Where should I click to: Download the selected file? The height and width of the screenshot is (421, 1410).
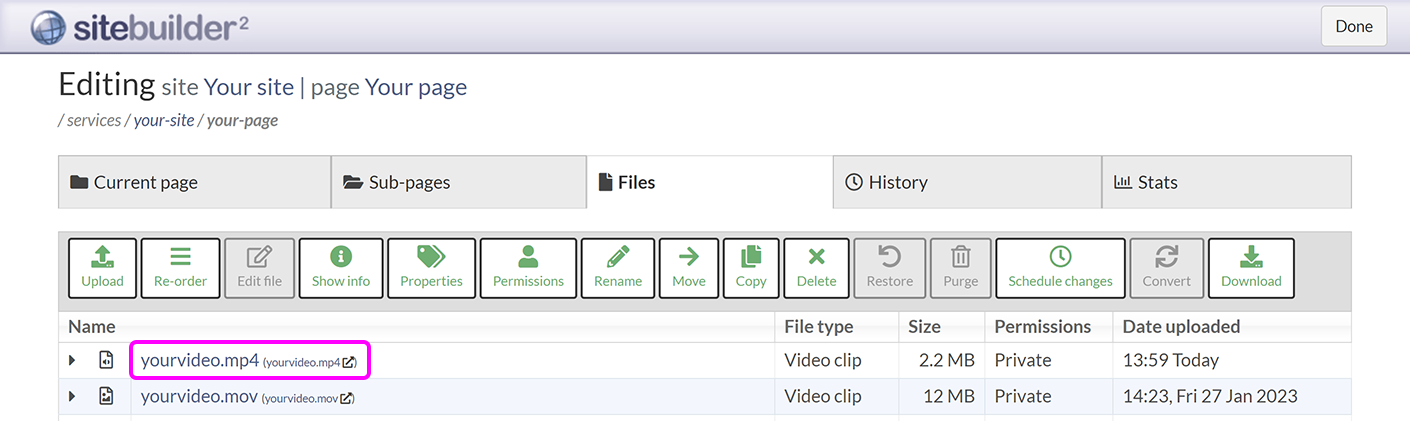pyautogui.click(x=1250, y=268)
